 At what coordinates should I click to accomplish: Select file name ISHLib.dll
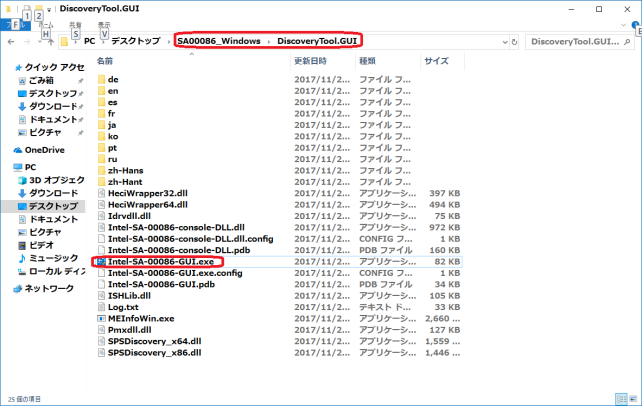pos(129,295)
